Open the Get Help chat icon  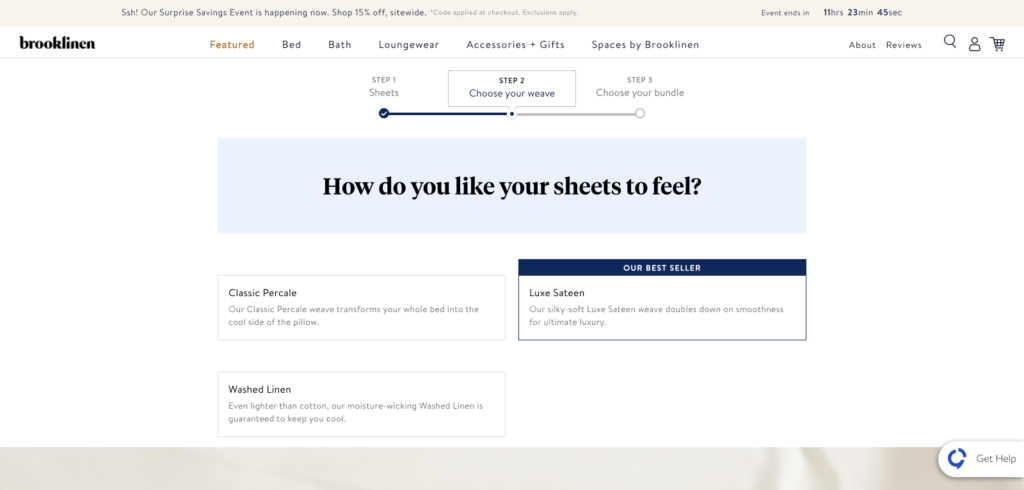pyautogui.click(x=957, y=458)
